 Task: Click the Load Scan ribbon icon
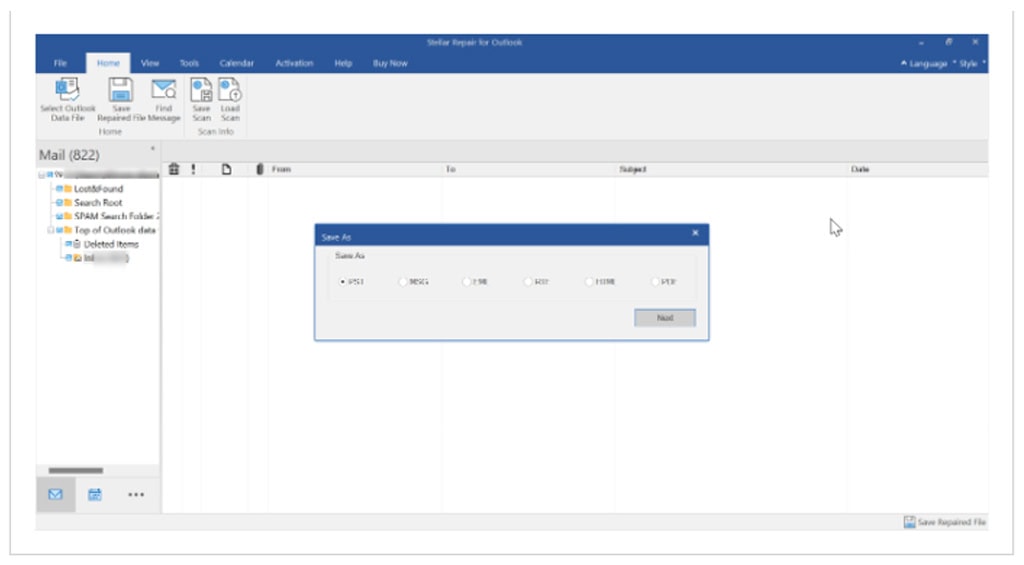[x=230, y=89]
